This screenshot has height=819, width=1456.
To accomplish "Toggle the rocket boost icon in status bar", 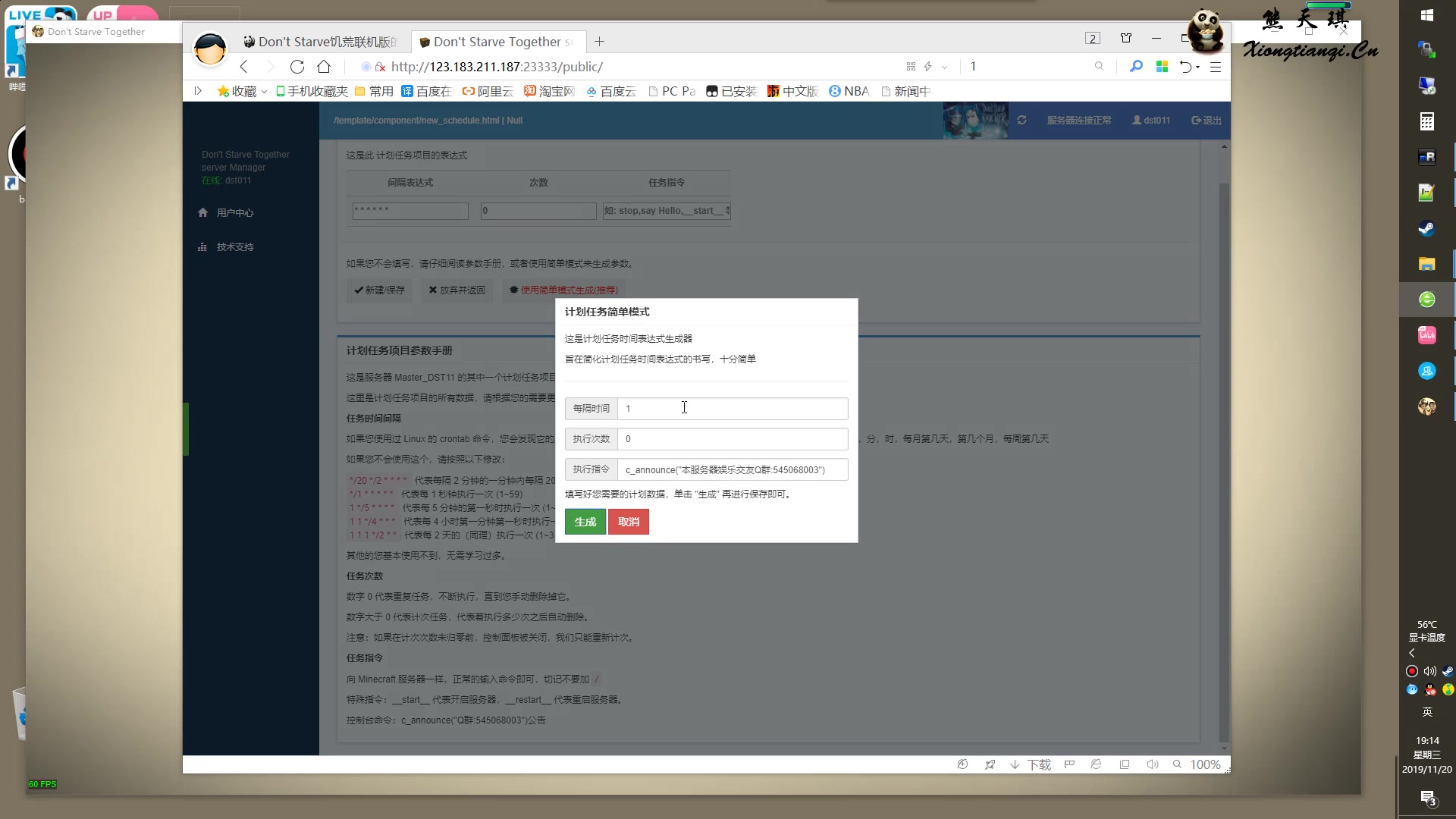I will [990, 764].
